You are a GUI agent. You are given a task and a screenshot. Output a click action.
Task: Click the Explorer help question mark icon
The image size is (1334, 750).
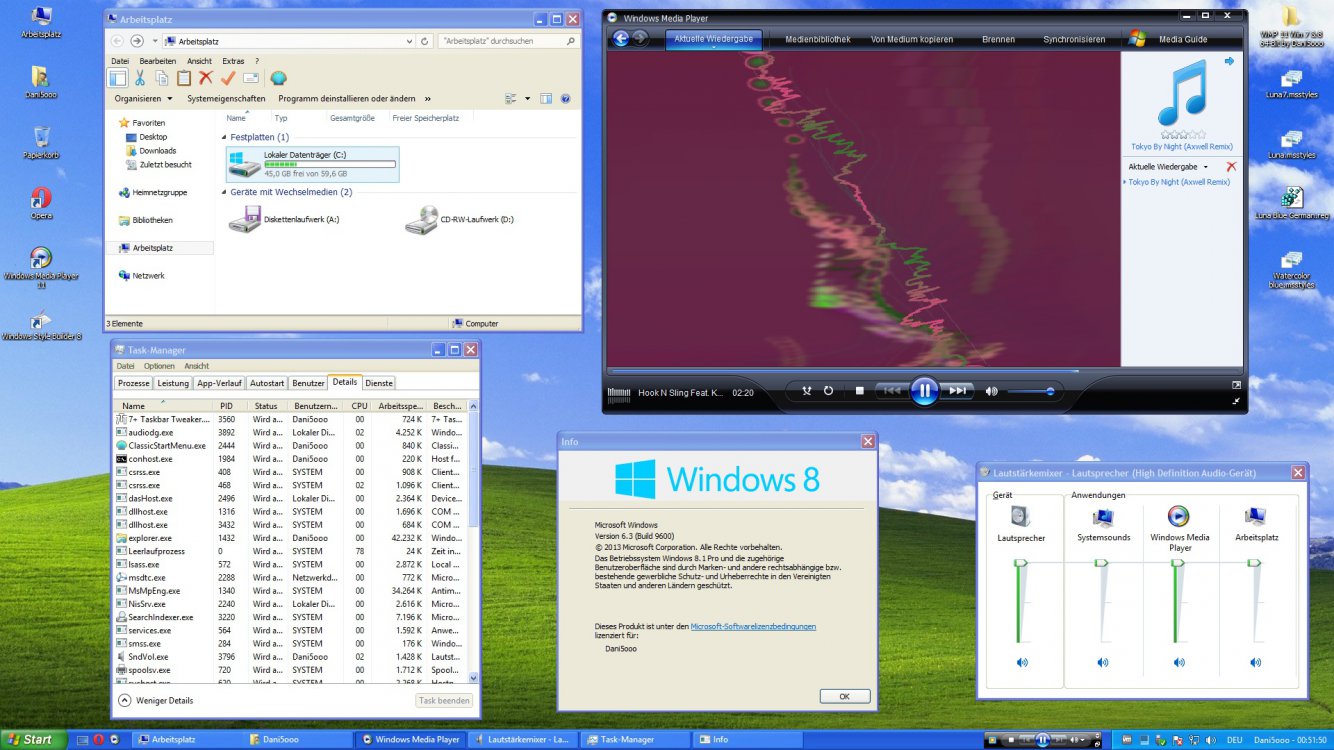(x=566, y=99)
